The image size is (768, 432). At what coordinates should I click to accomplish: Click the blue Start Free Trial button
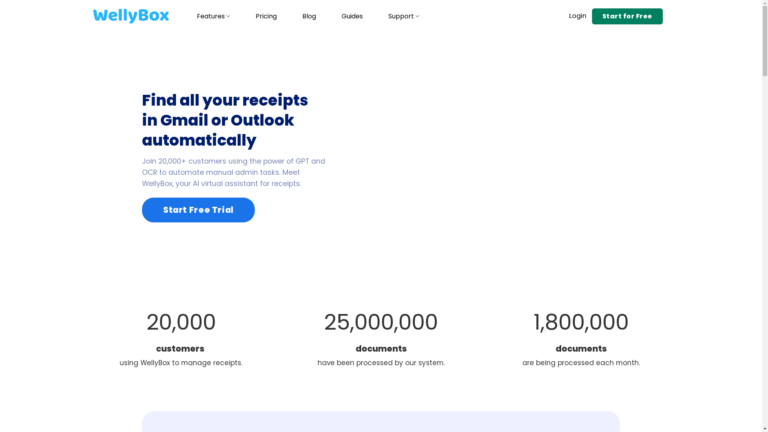[x=198, y=210]
